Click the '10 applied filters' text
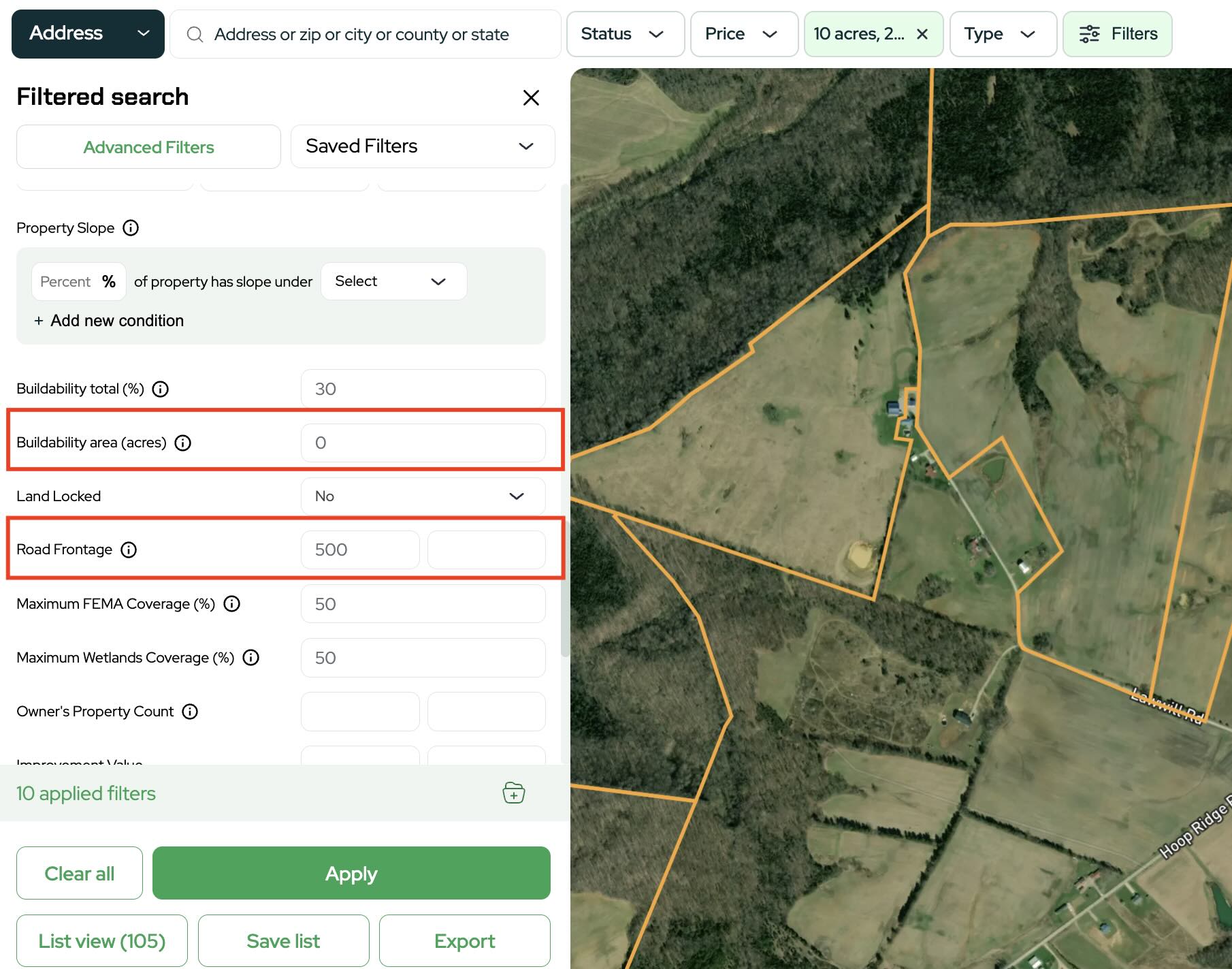Viewport: 1232px width, 969px height. [x=86, y=793]
